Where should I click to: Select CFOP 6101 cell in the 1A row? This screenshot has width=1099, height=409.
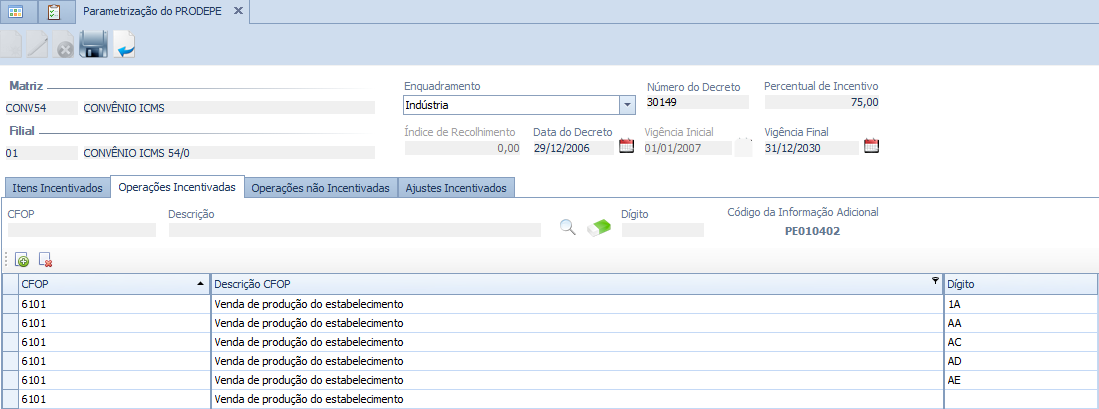pyautogui.click(x=114, y=305)
